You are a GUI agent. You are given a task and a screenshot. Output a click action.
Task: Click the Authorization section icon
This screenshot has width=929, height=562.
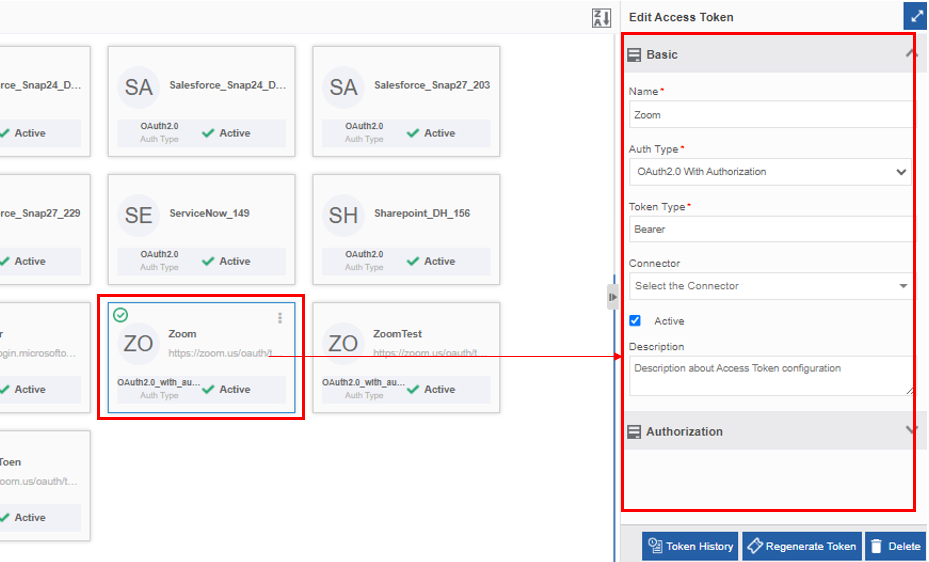(x=634, y=432)
